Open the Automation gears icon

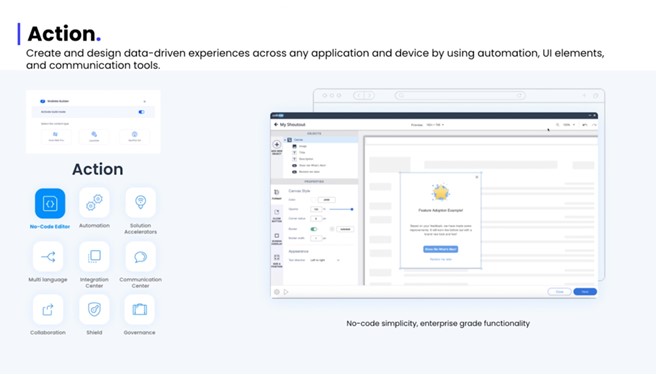pyautogui.click(x=94, y=203)
